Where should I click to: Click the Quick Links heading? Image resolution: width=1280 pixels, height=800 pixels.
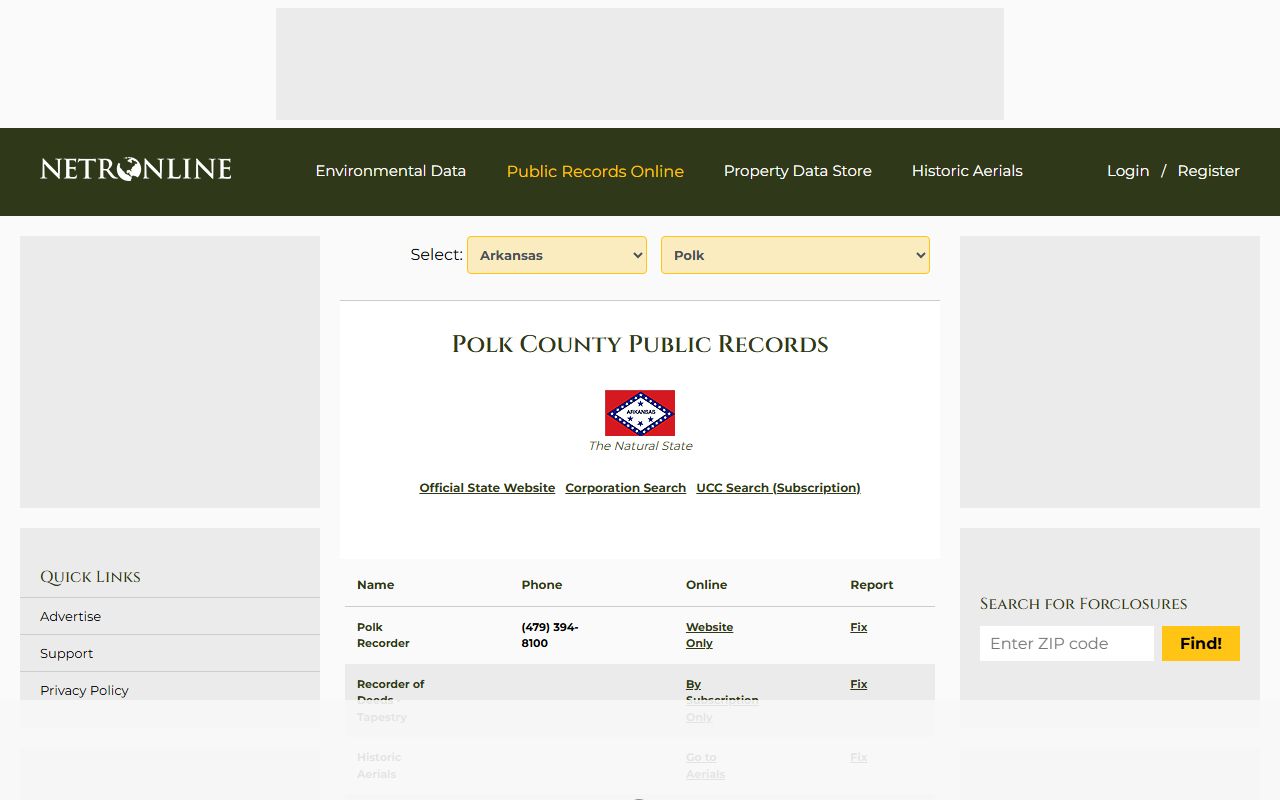coord(90,577)
